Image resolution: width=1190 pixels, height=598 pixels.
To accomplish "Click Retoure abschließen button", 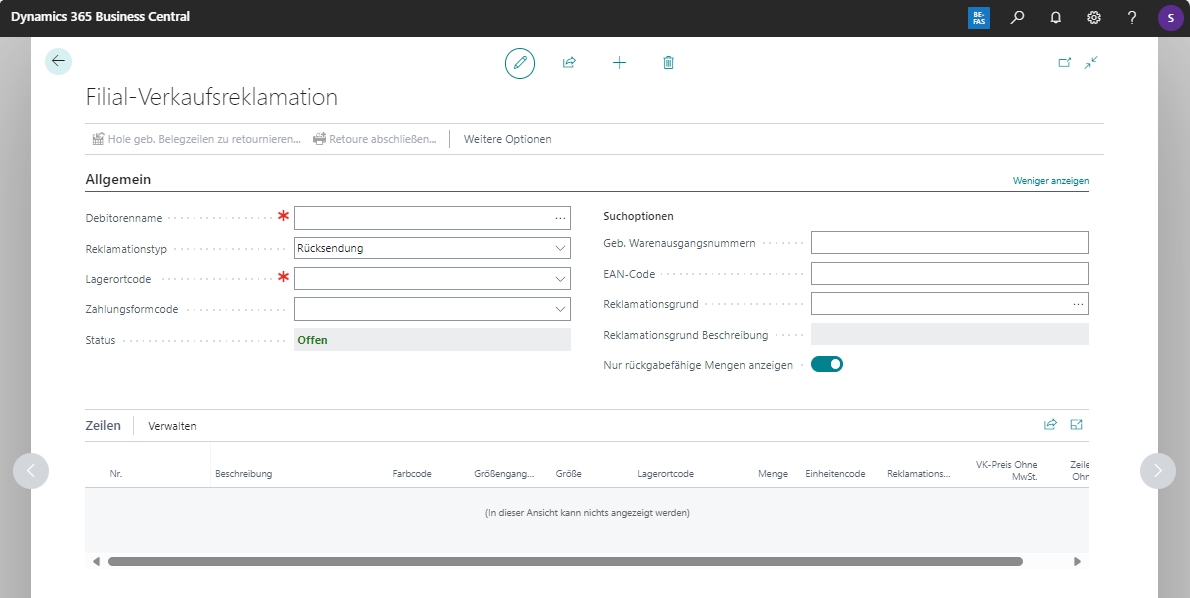I will pos(375,139).
